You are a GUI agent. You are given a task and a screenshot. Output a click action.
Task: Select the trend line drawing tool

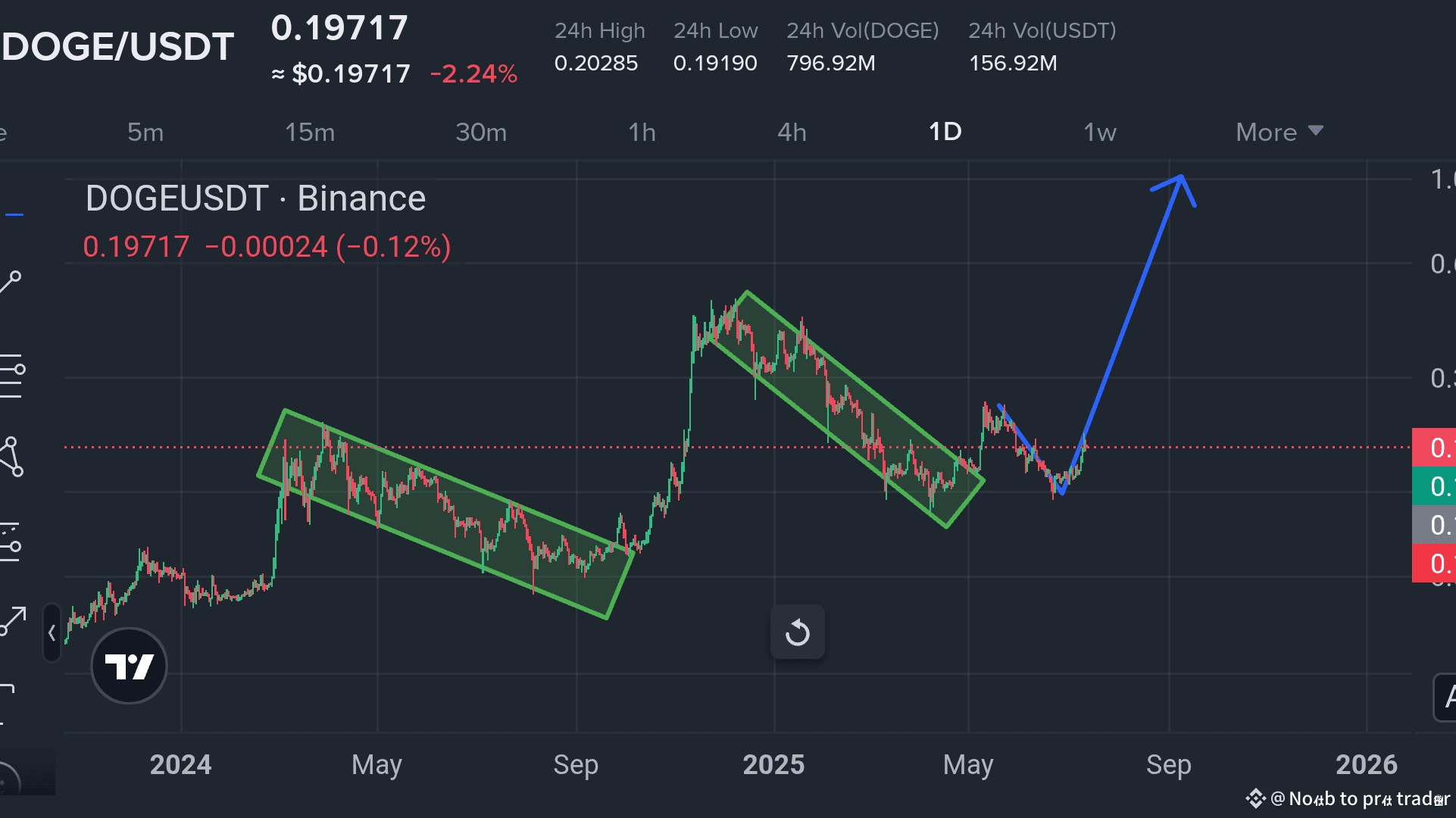click(11, 282)
